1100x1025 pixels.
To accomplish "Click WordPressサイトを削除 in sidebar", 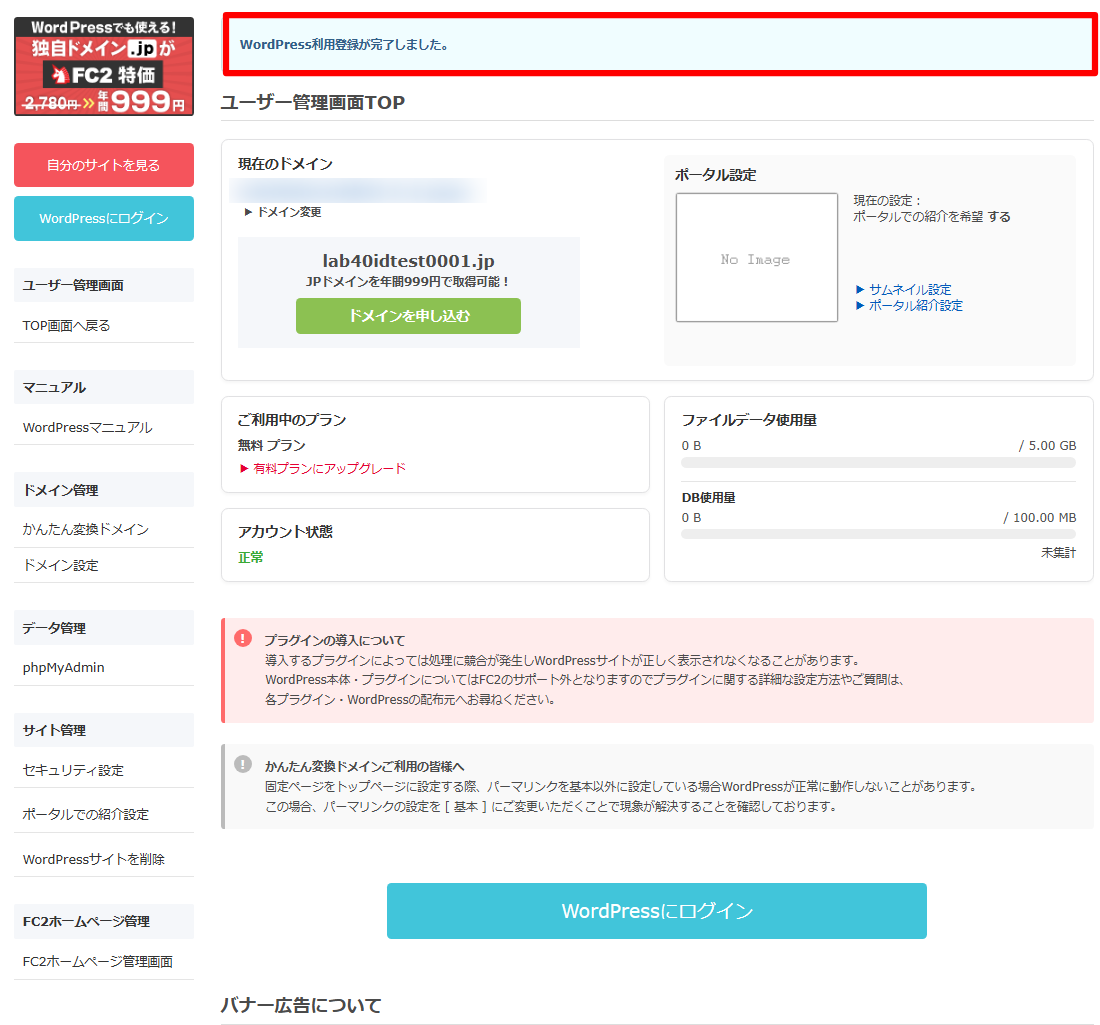I will click(93, 859).
